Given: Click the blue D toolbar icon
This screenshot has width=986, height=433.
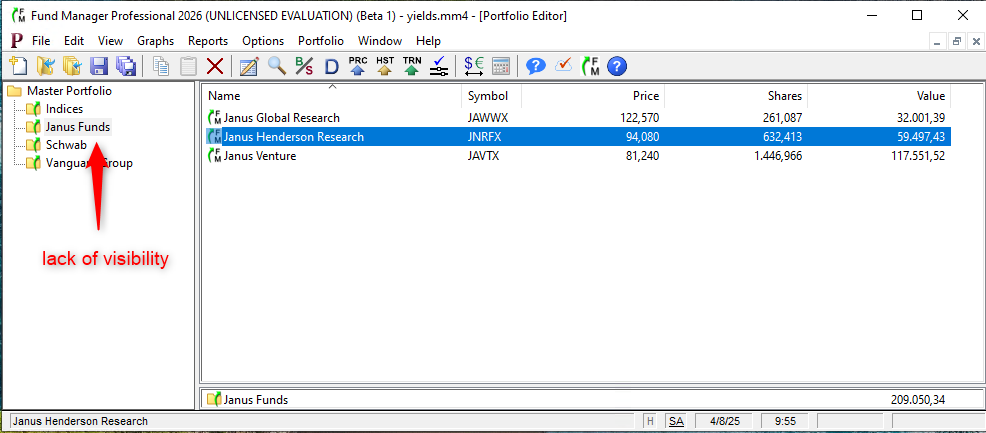Looking at the screenshot, I should [x=331, y=66].
